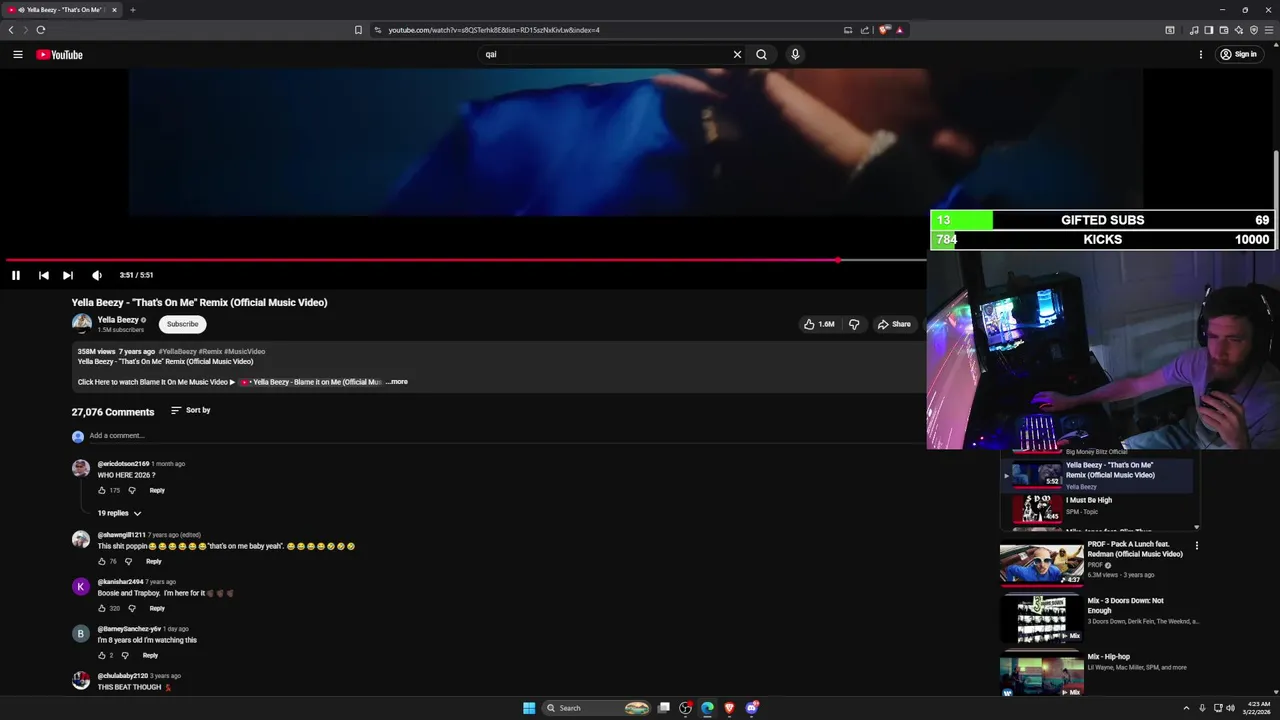Open Brave Rewards triangle icon
Screen dimensions: 1280x720
[899, 30]
